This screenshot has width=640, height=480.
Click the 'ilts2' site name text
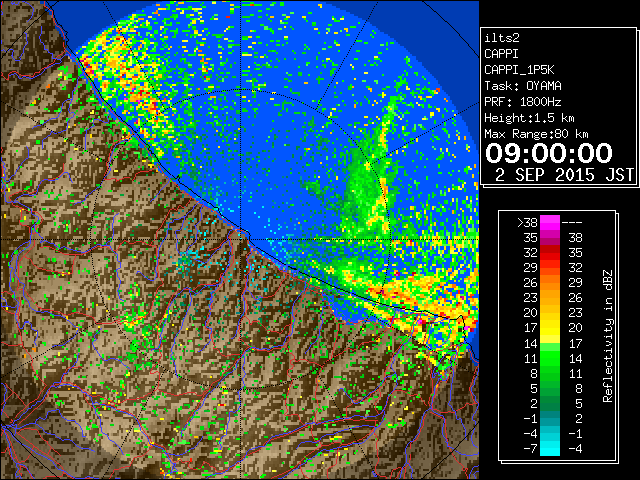(502, 38)
